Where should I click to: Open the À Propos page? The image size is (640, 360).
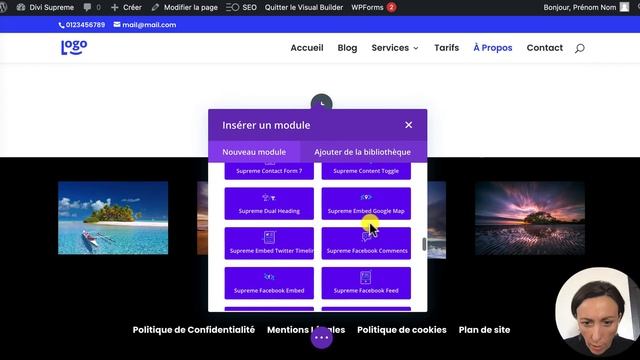point(493,48)
